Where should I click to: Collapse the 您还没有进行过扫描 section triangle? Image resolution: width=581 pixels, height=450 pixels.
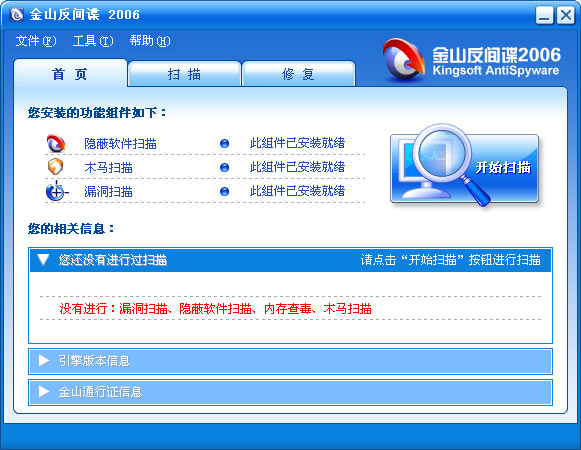(x=43, y=259)
